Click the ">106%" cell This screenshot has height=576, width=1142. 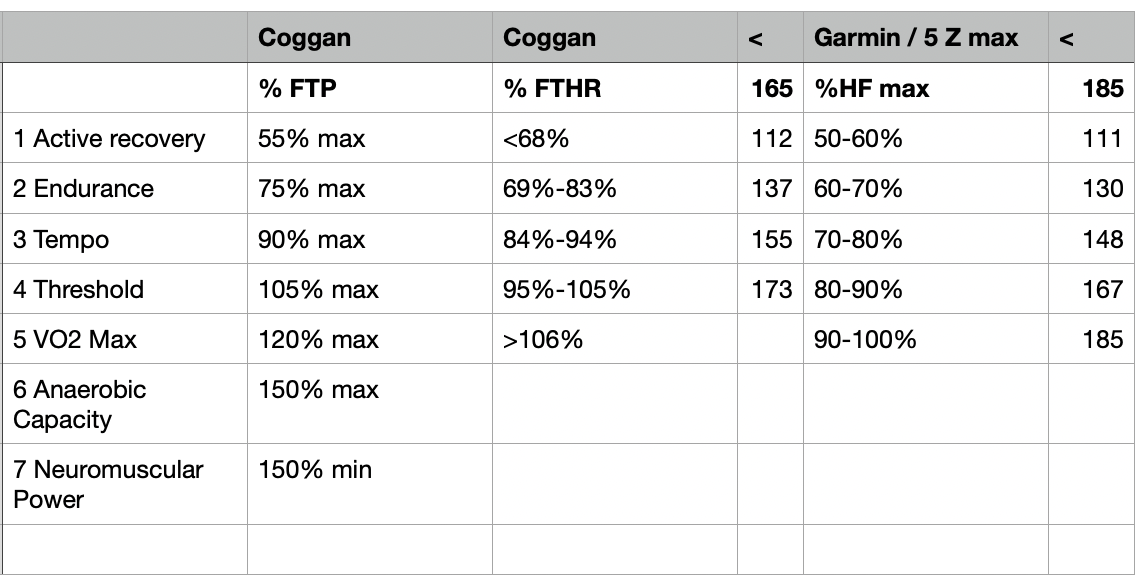coord(543,340)
